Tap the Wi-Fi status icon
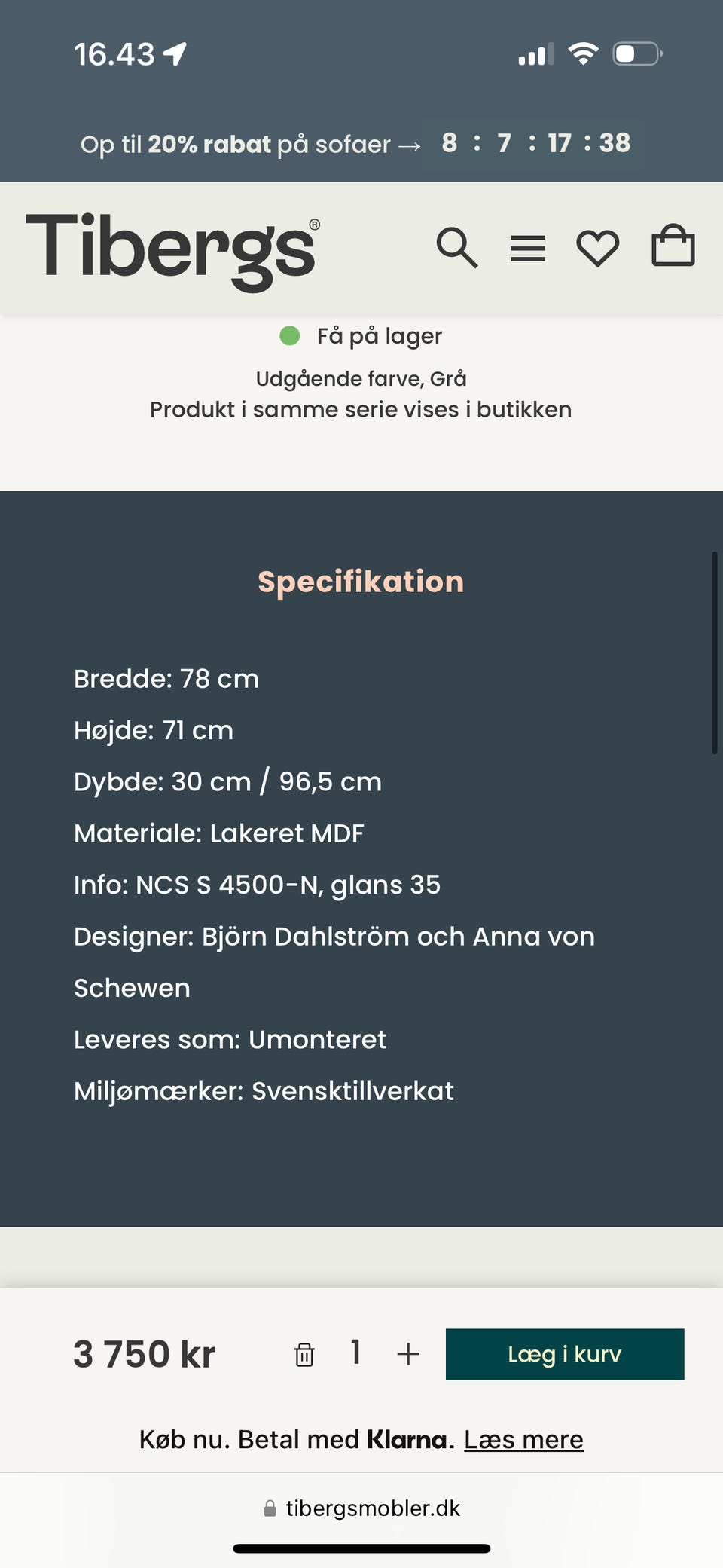This screenshot has height=1568, width=723. [x=583, y=53]
